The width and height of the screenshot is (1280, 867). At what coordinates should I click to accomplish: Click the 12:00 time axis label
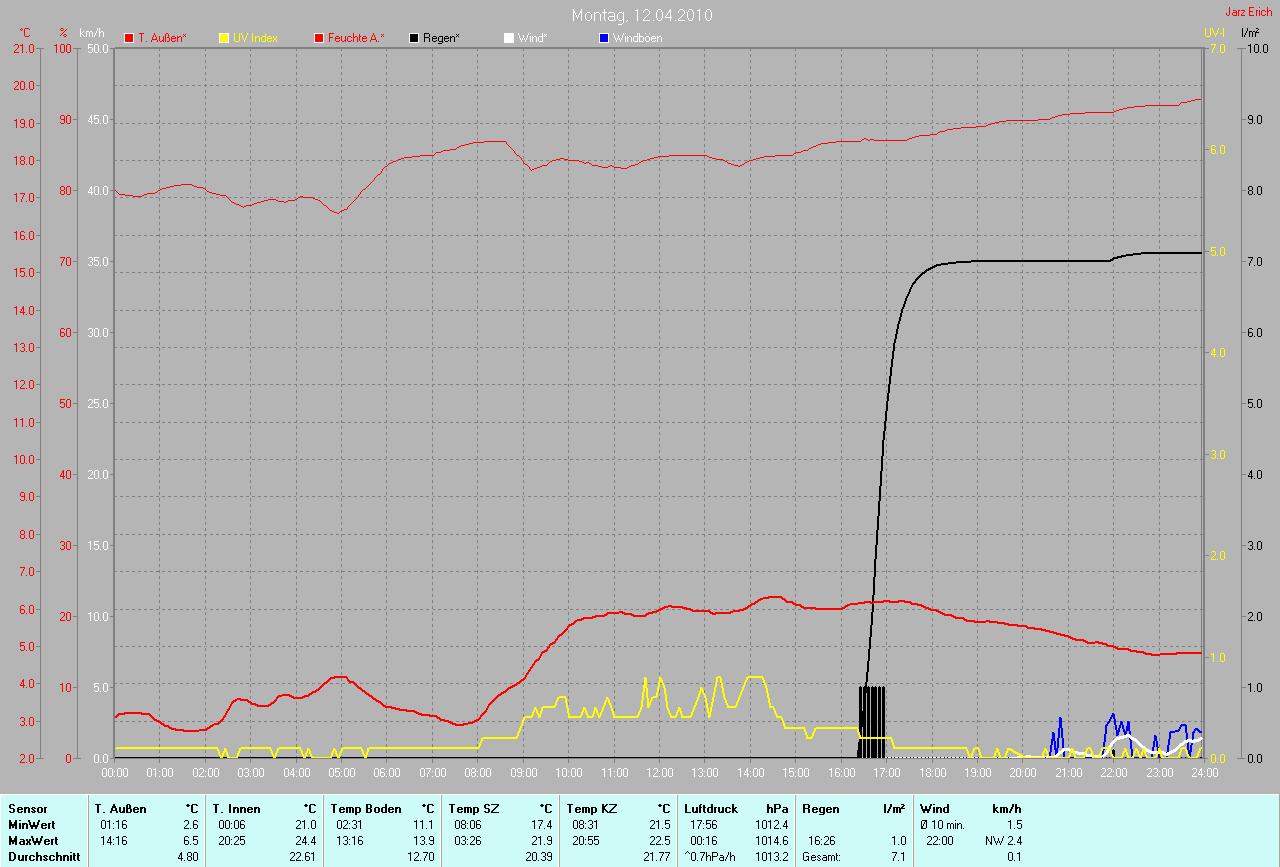(x=659, y=773)
